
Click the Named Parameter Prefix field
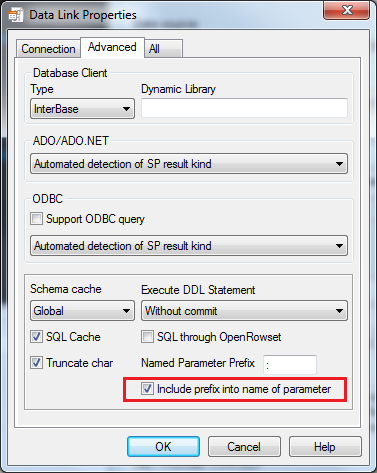(x=290, y=365)
